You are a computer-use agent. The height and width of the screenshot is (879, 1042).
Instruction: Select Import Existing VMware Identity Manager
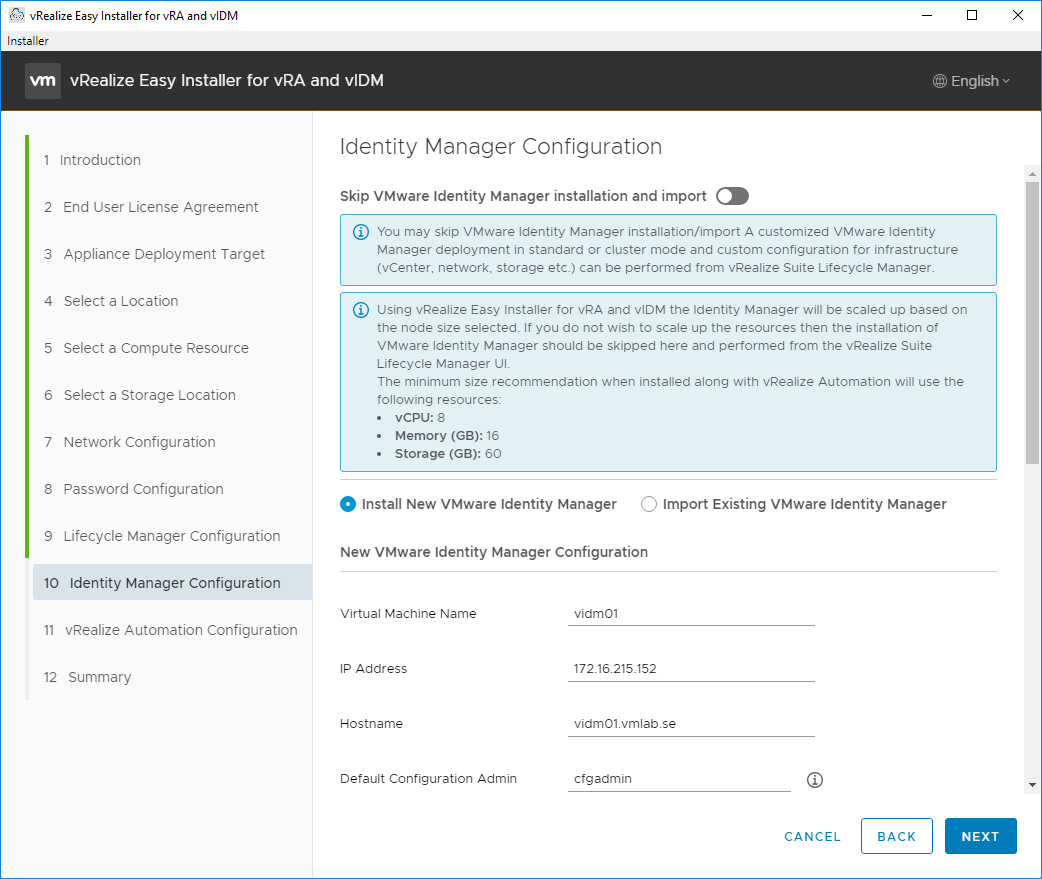coord(649,504)
